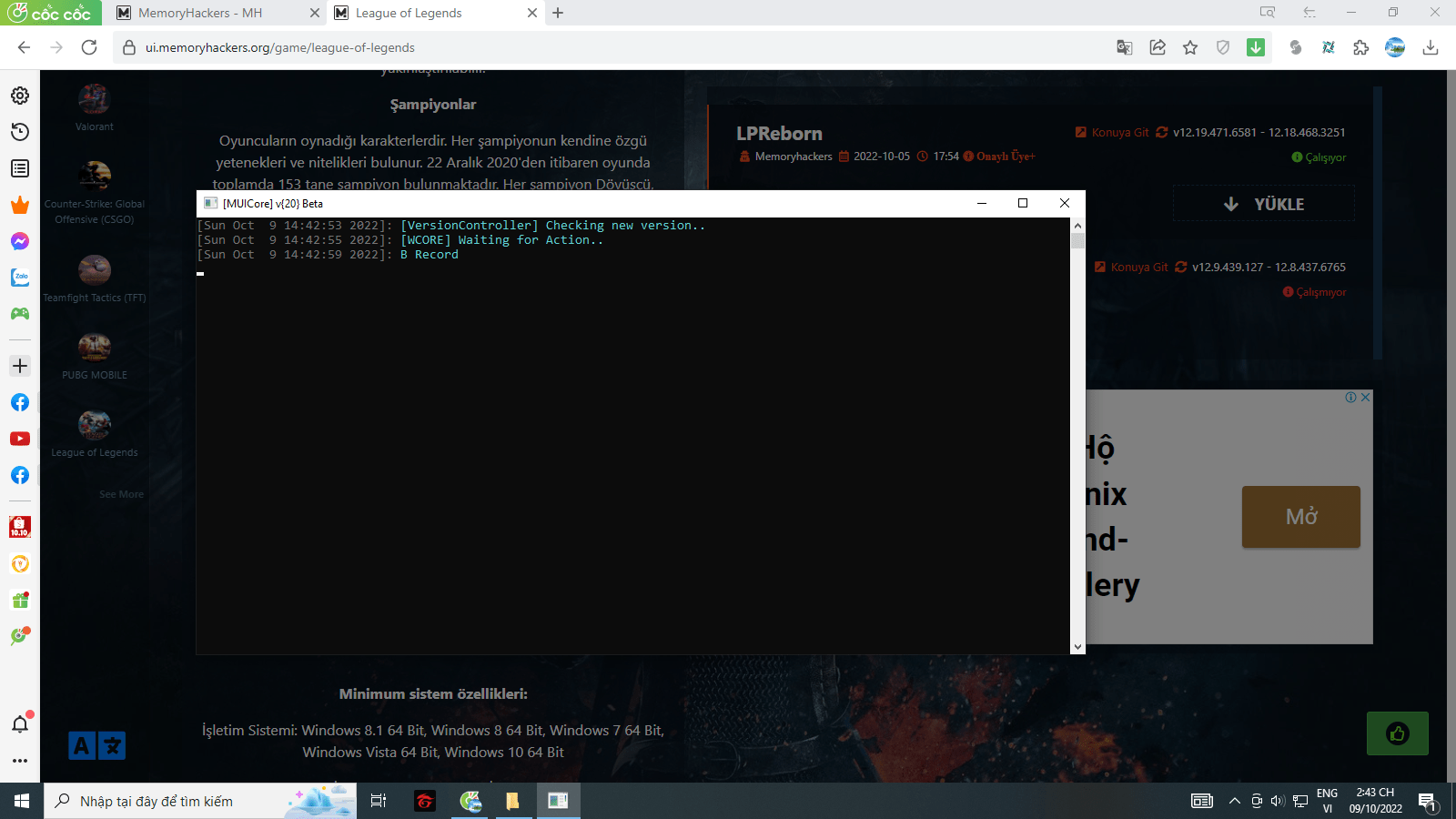This screenshot has height=819, width=1456.
Task: Add a new sidebar shortcut with plus
Action: (x=20, y=366)
